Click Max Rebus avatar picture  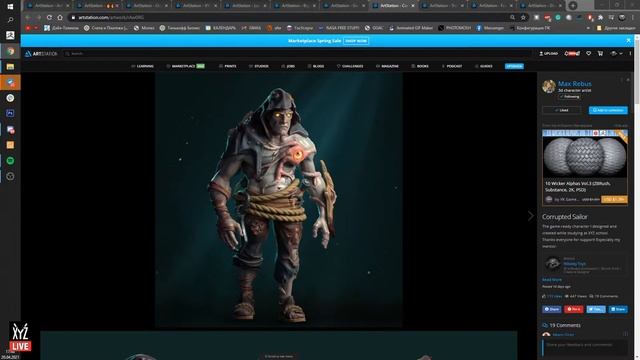549,87
